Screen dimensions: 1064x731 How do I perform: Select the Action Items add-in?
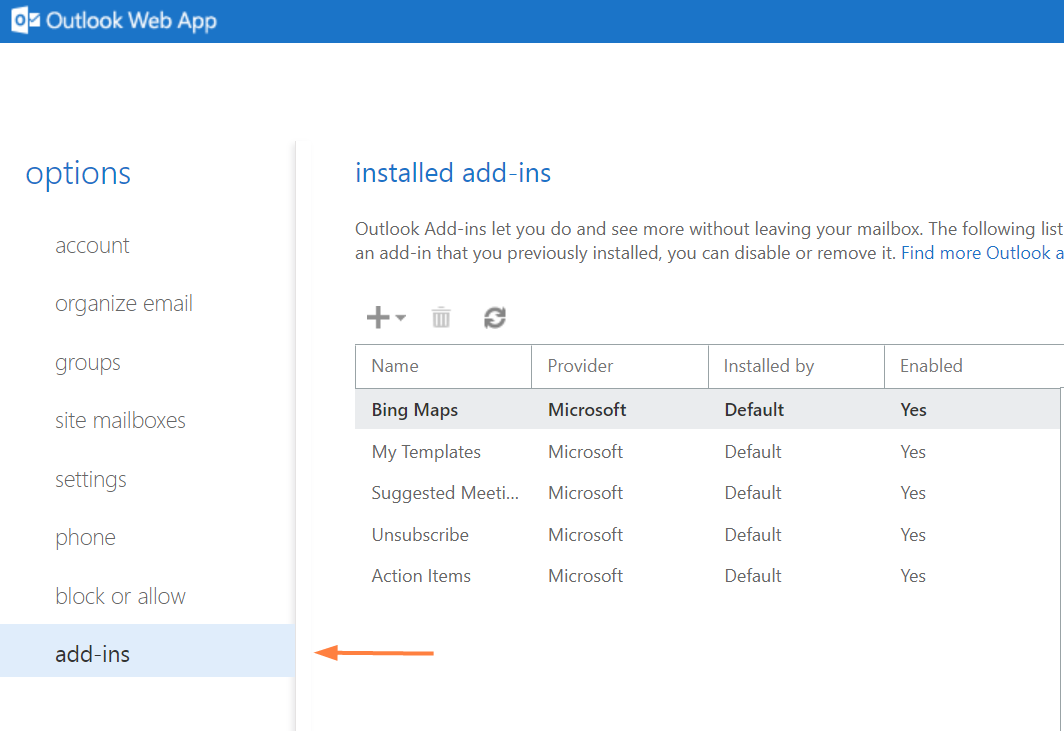707,576
